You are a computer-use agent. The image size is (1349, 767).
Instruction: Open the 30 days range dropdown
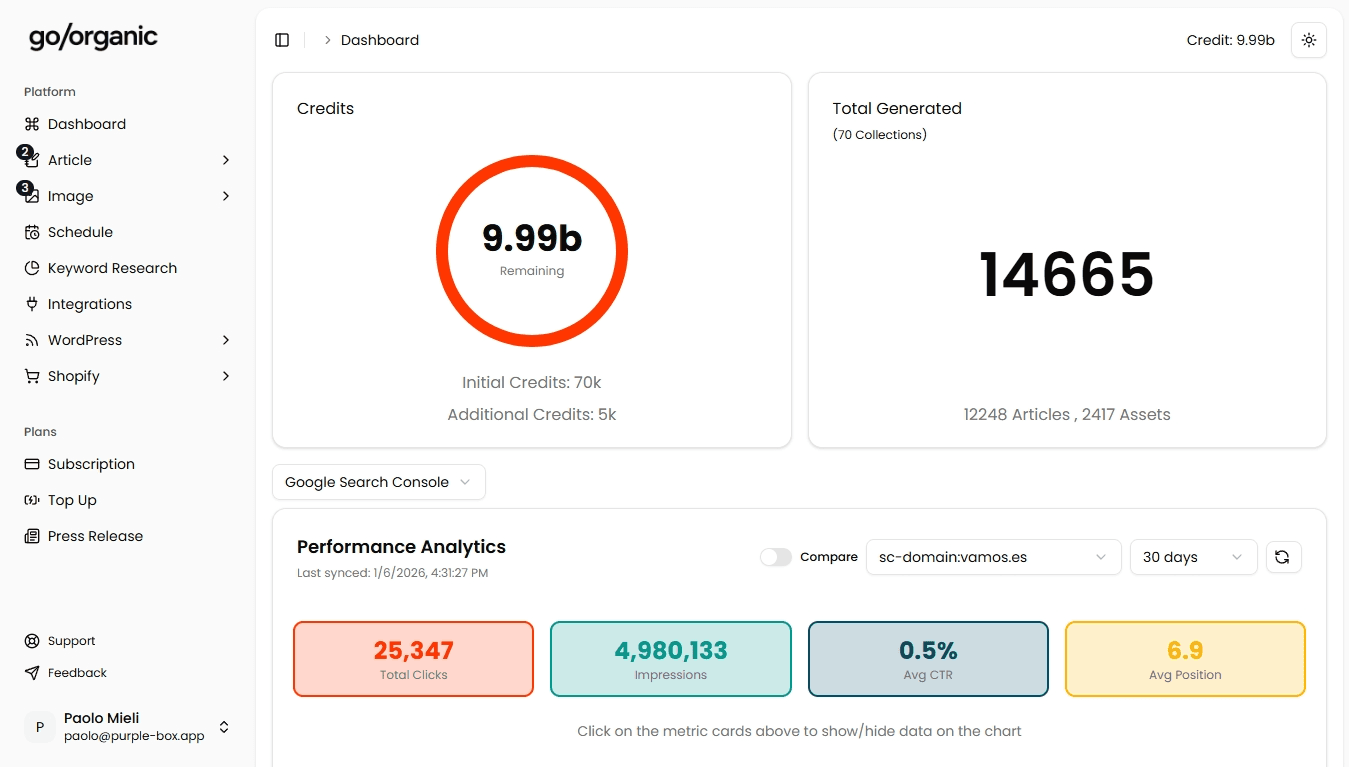click(x=1192, y=557)
